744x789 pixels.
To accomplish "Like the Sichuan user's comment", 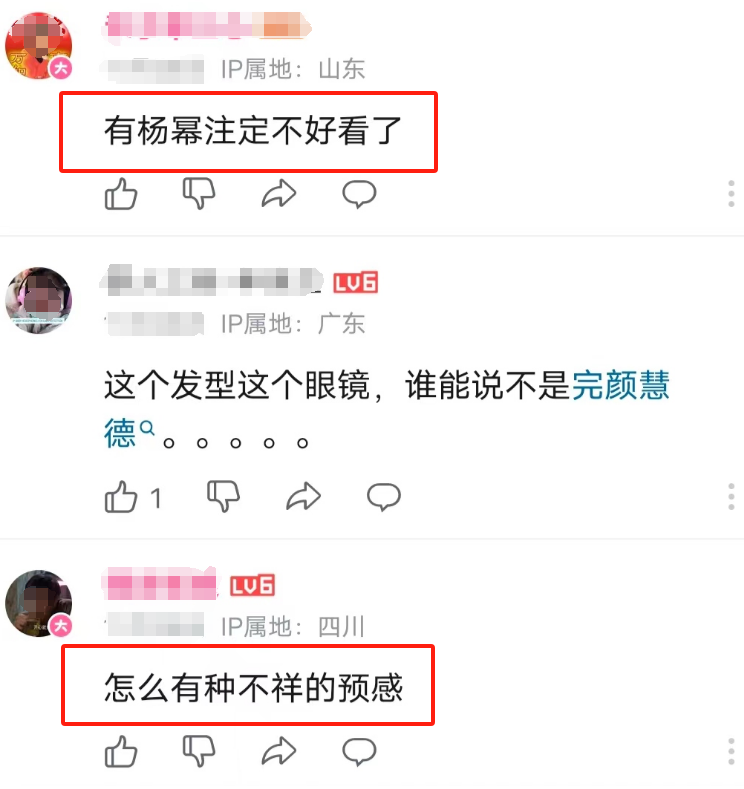I will point(121,751).
